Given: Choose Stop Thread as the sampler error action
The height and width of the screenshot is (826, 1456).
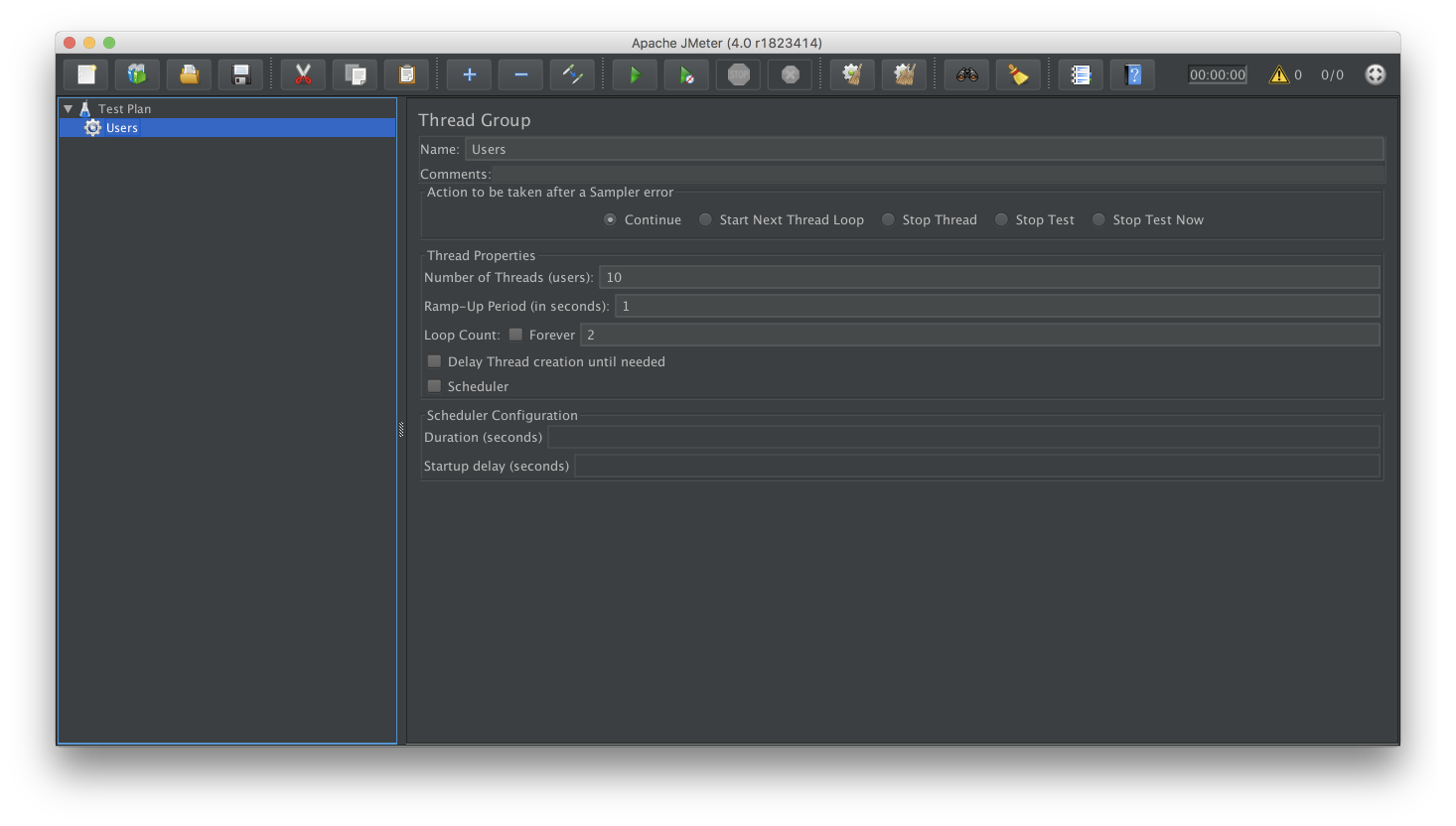Looking at the screenshot, I should click(x=888, y=219).
